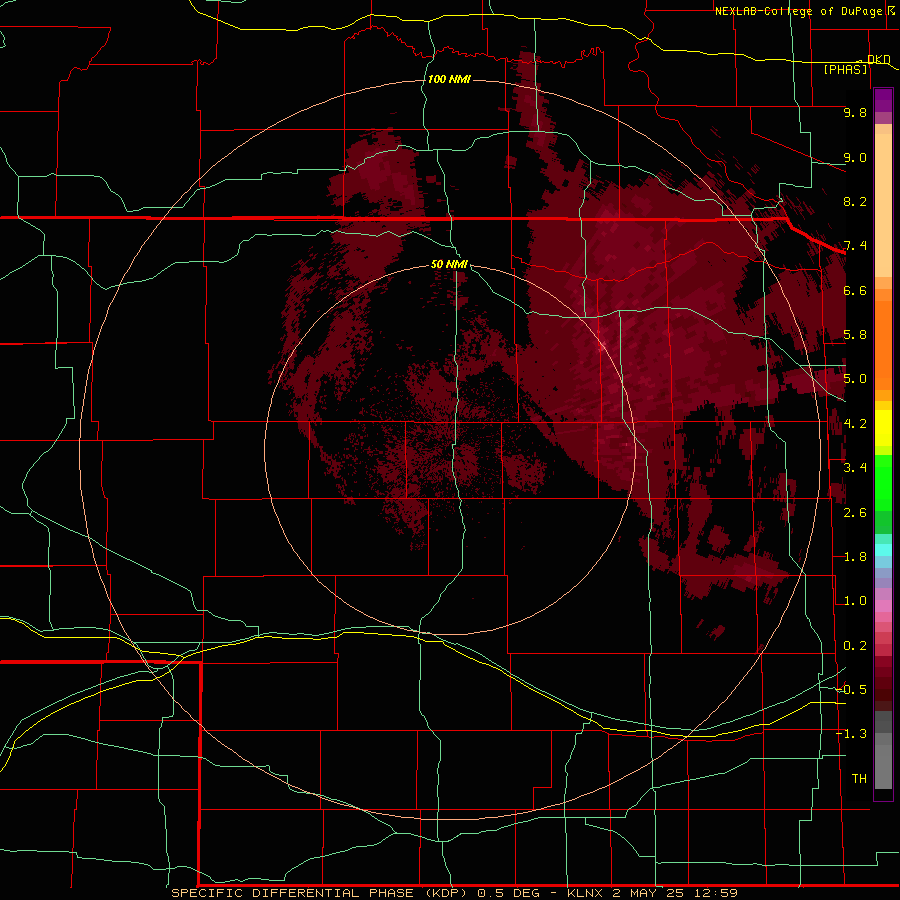
Task: Click the purple top segment of the color bar
Action: [883, 100]
